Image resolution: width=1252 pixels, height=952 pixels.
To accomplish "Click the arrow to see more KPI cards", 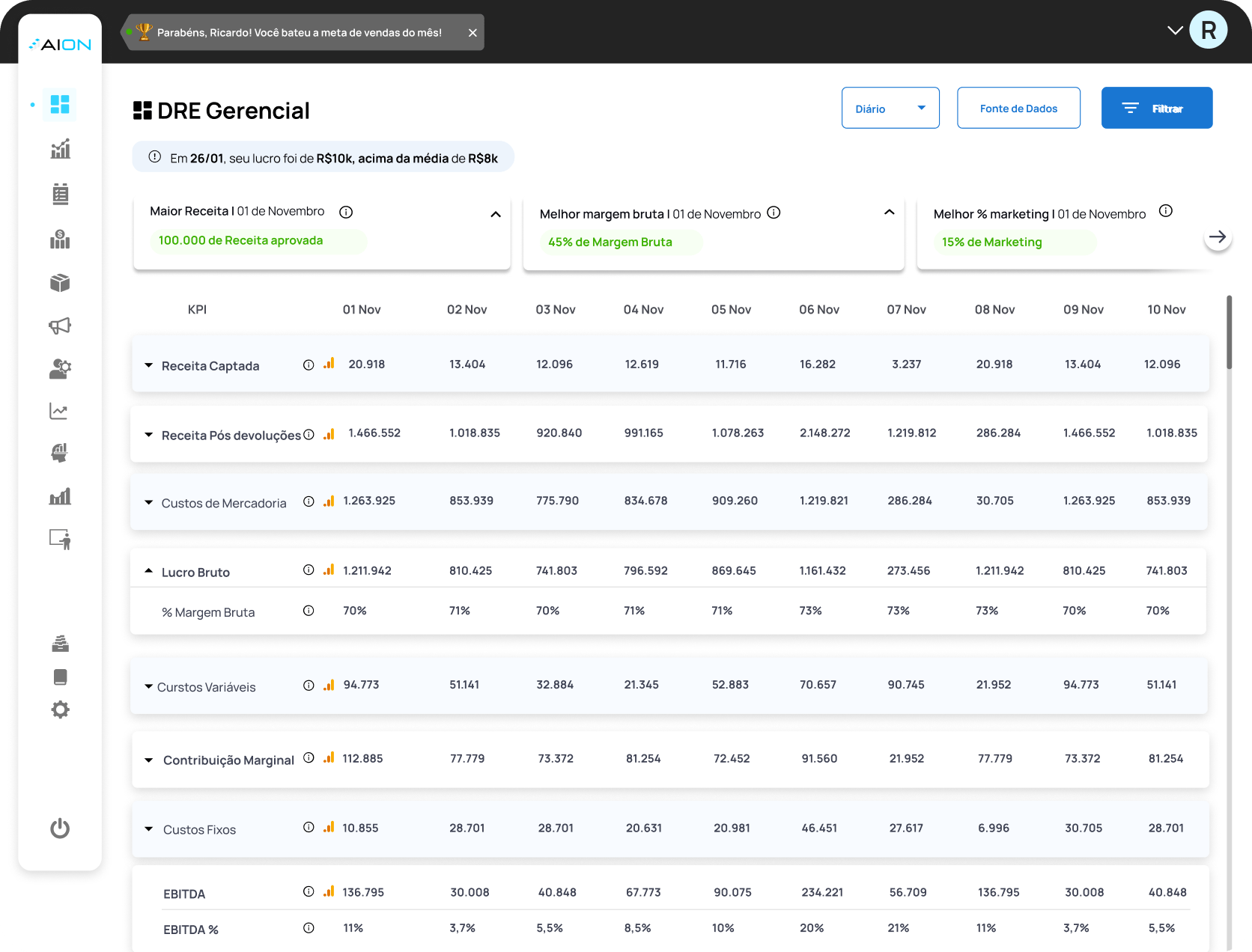I will [x=1218, y=237].
